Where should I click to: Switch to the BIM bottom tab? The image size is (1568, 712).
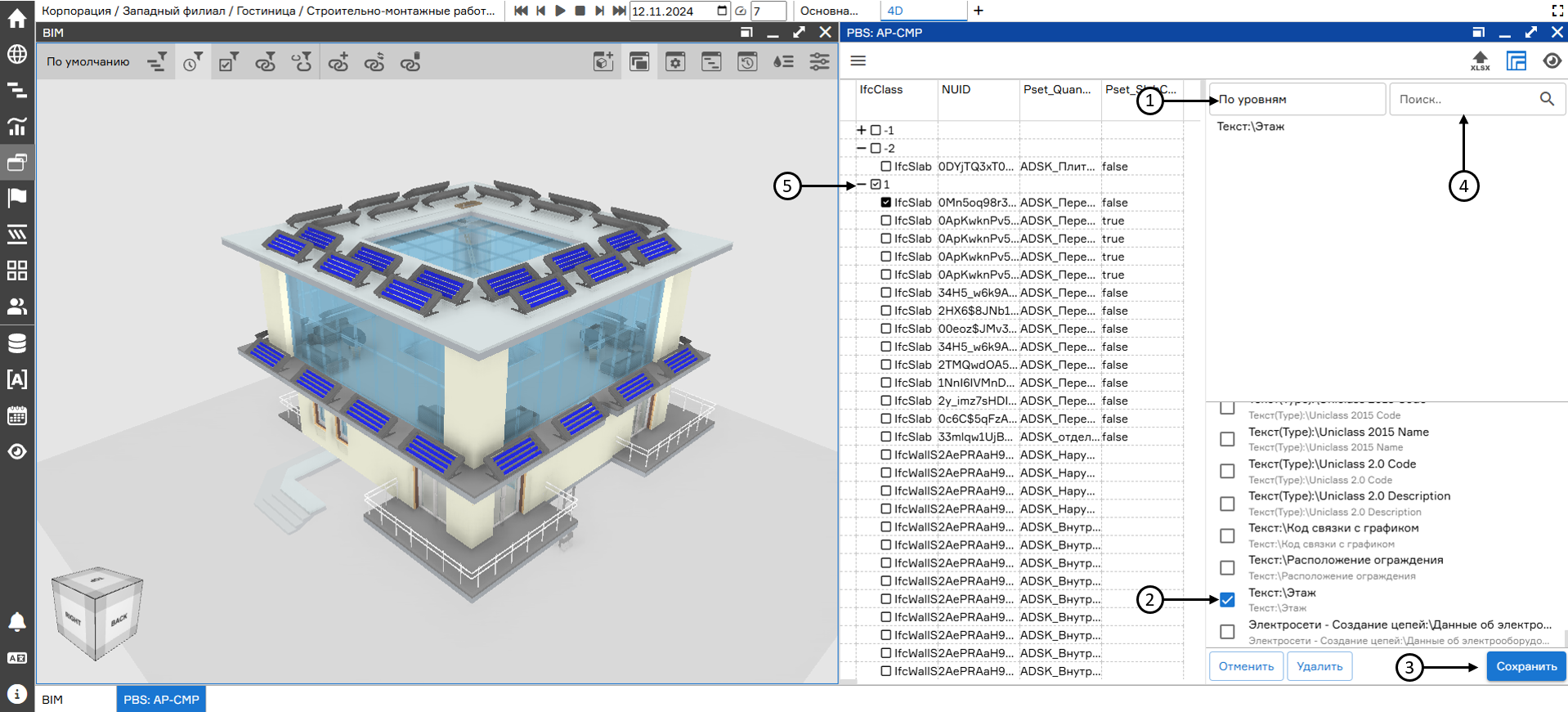52,700
